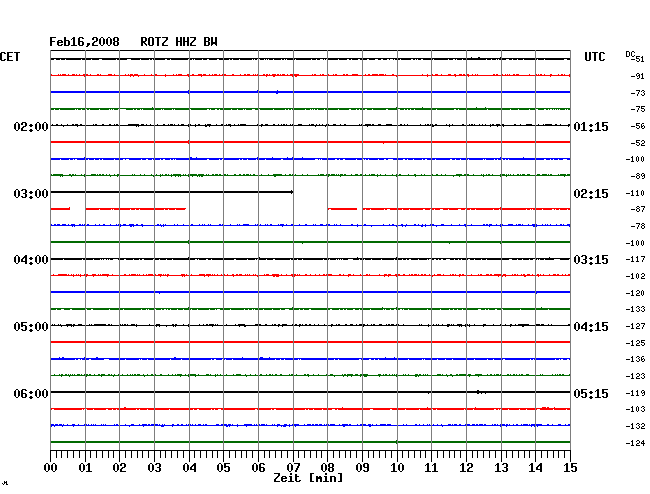Click minute tick label 10
Viewport: 650px width, 494px height.
pyautogui.click(x=397, y=467)
